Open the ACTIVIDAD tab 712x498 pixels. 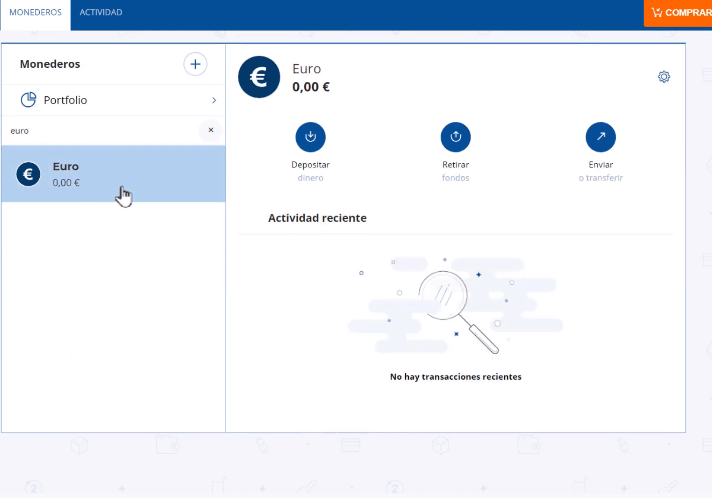point(101,13)
